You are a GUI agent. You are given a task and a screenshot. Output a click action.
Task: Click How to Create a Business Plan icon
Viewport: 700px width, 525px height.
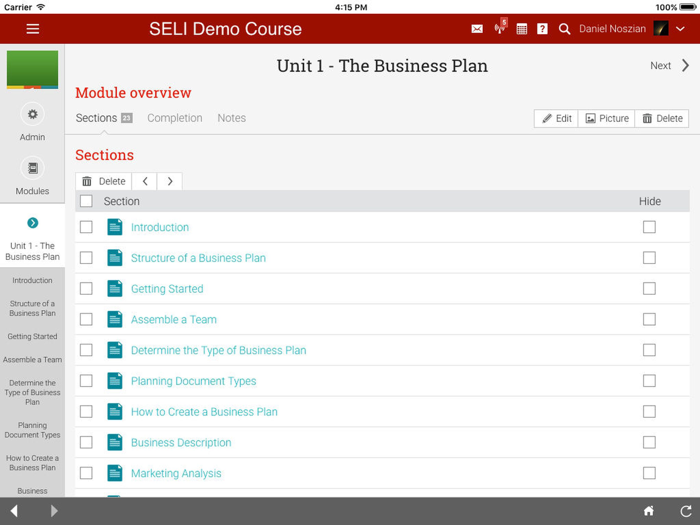click(x=115, y=412)
